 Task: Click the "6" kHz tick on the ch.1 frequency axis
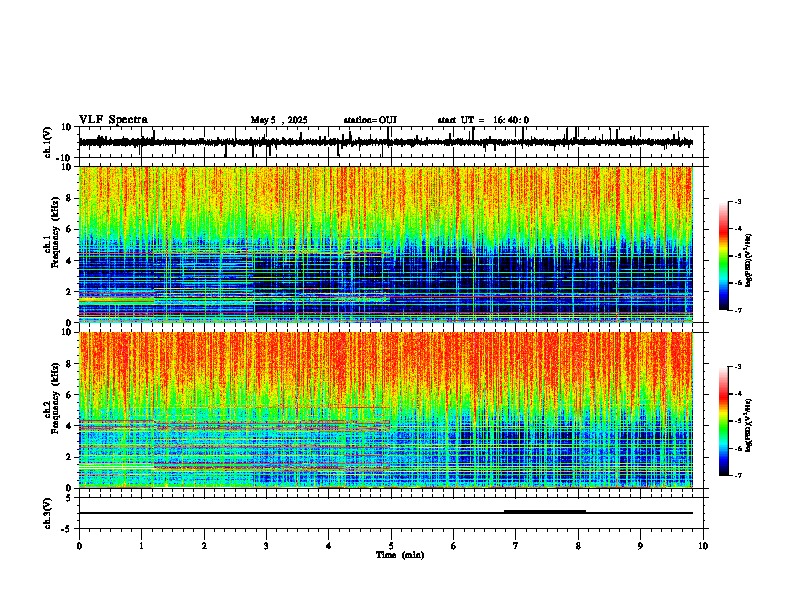click(x=69, y=229)
